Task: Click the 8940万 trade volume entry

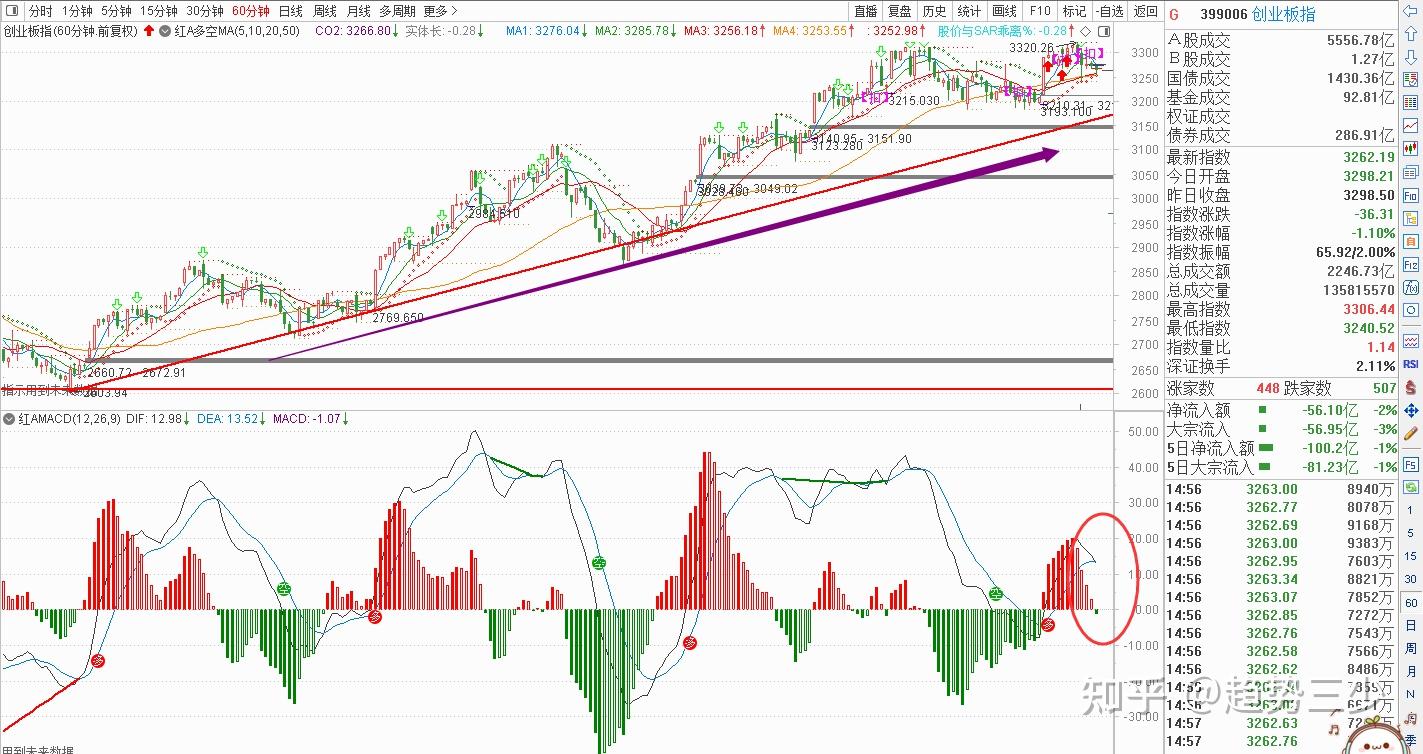Action: point(1369,489)
